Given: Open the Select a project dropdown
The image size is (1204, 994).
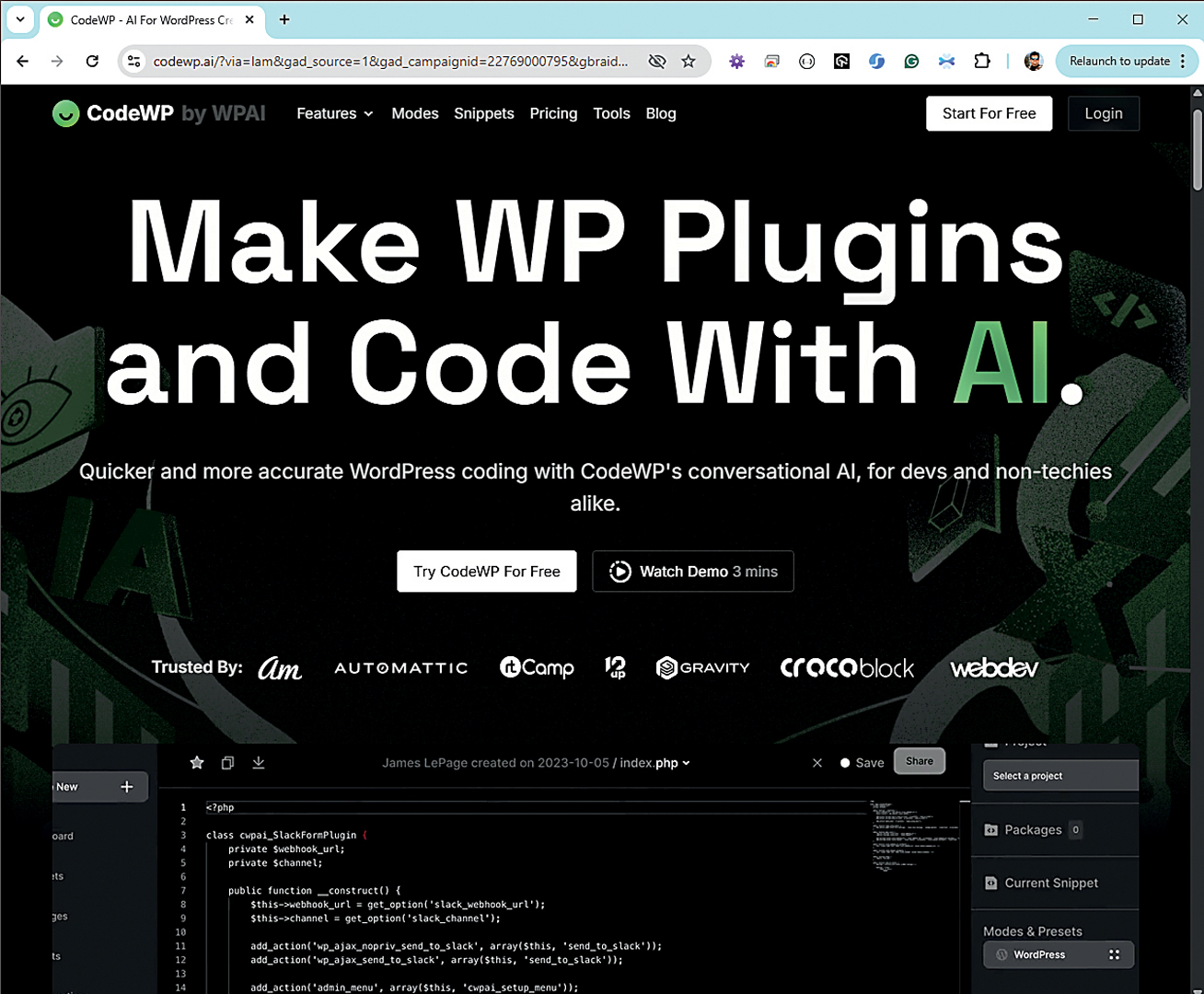Looking at the screenshot, I should [1059, 776].
